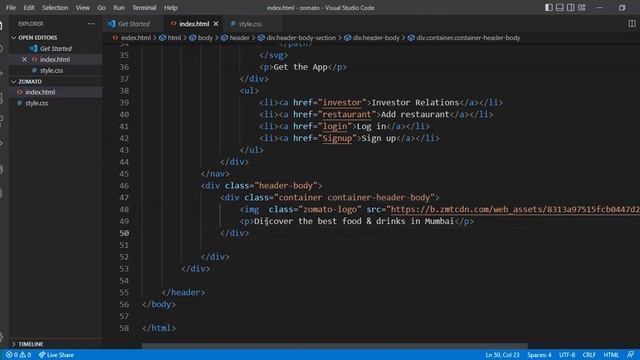Viewport: 640px width, 360px height.
Task: Click the closing </nav> tag
Action: (215, 174)
